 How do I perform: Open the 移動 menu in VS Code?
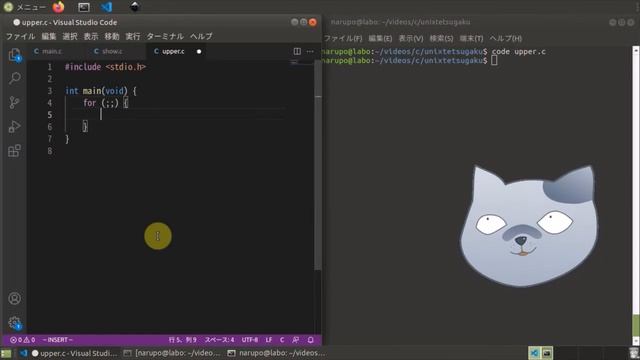click(112, 36)
